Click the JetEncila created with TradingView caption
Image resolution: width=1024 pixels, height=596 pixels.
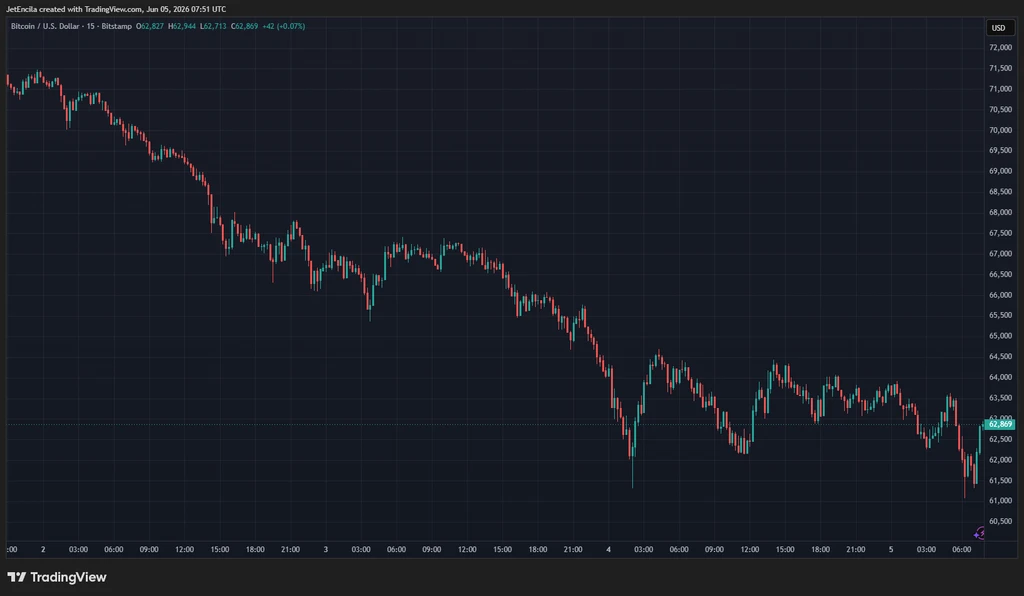[x=116, y=9]
